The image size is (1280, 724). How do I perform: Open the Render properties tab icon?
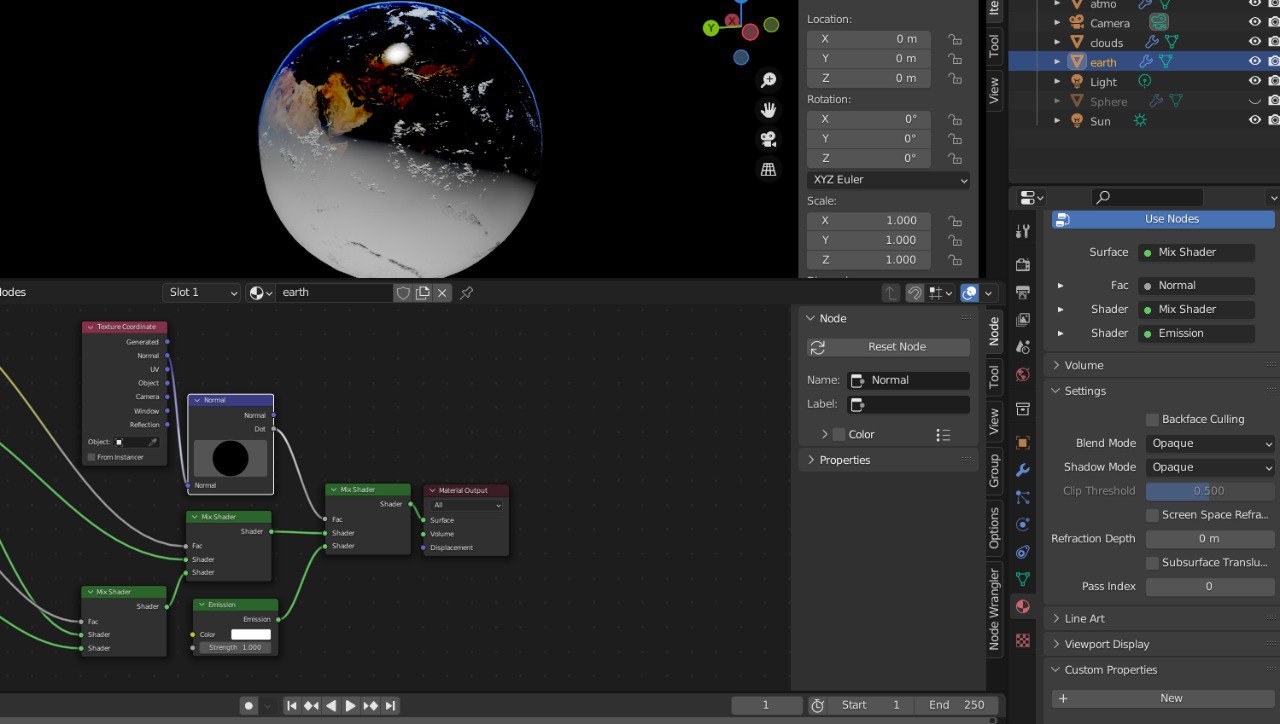click(x=1022, y=265)
